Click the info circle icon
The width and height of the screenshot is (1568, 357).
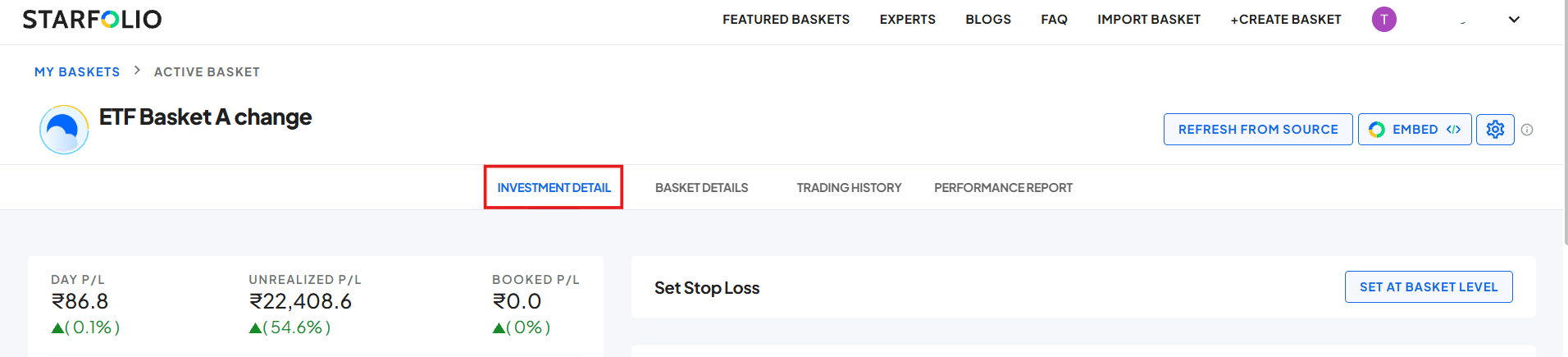click(x=1527, y=130)
